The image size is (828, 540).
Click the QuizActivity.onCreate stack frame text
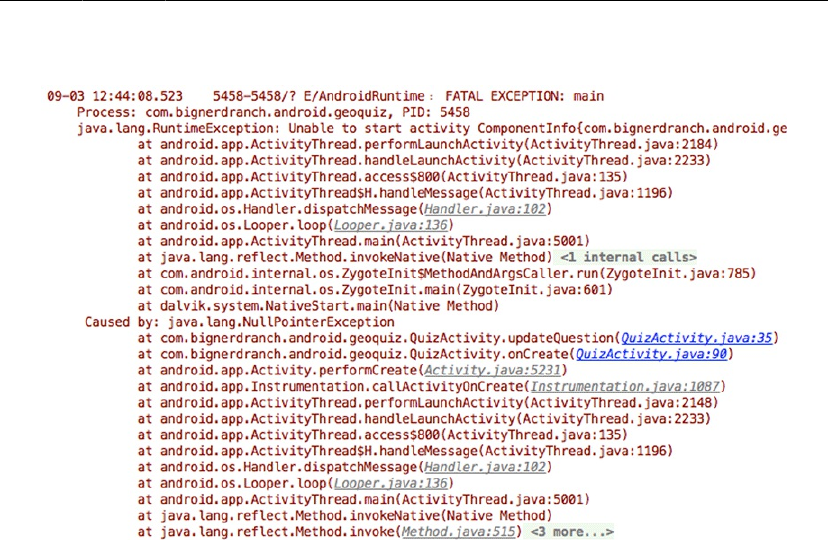[x=436, y=354]
